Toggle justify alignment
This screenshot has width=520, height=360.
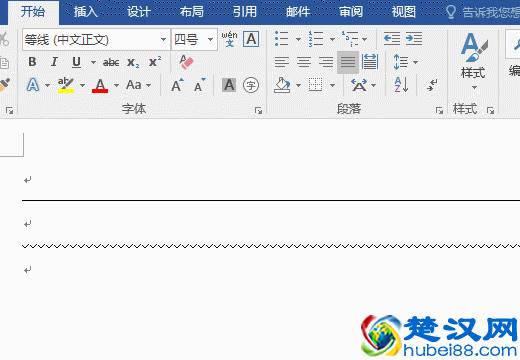click(x=348, y=62)
